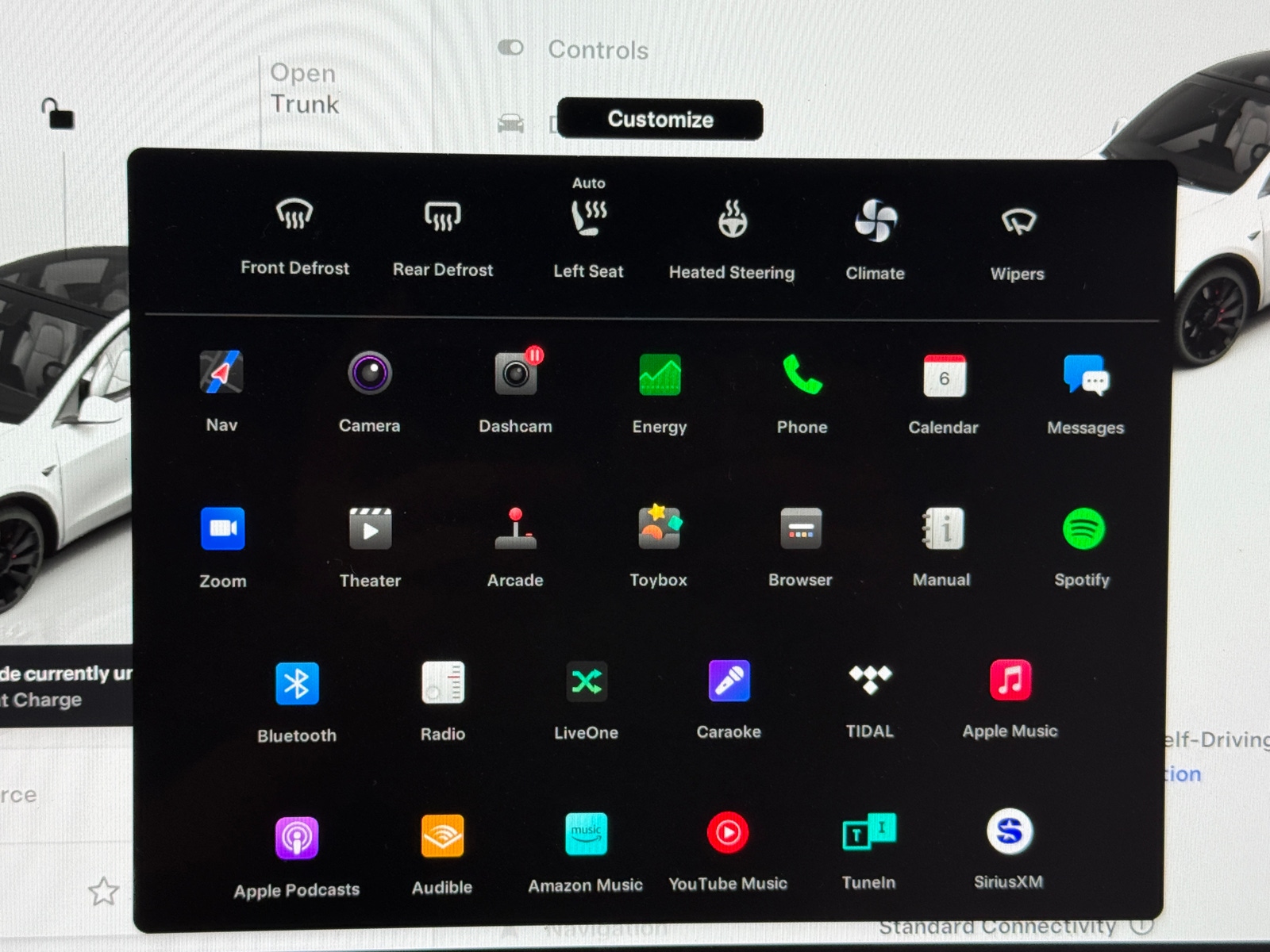Open the owner's Manual app

[x=941, y=547]
